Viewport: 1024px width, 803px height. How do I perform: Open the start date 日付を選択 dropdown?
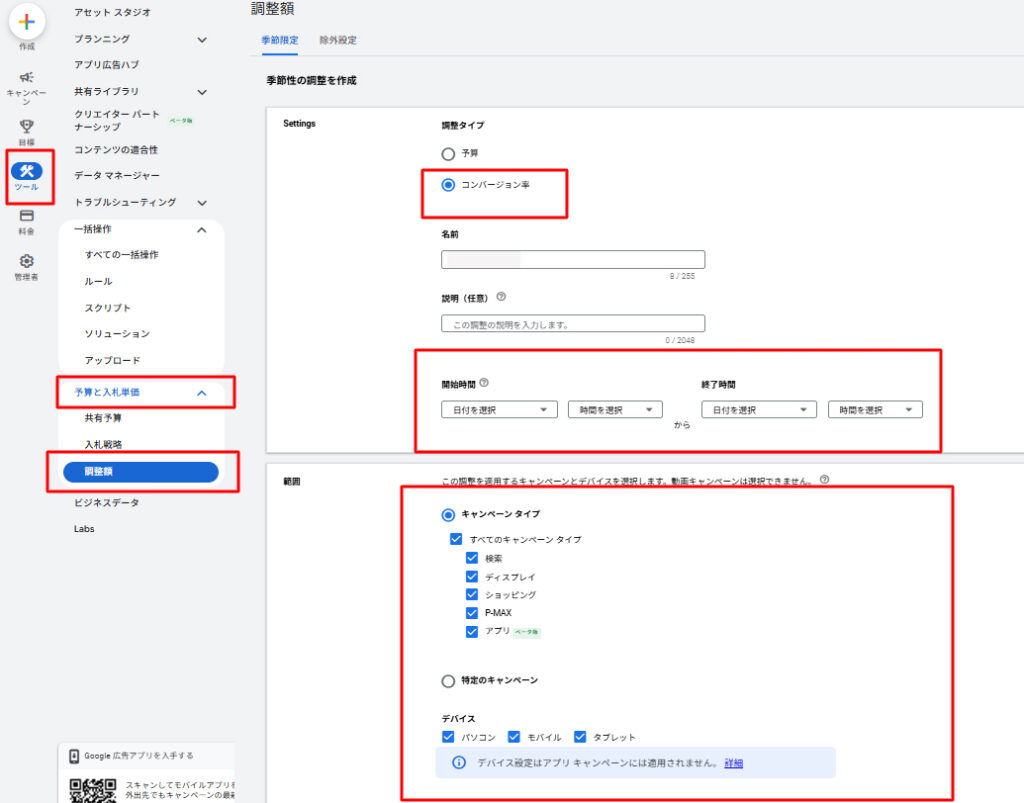point(499,410)
